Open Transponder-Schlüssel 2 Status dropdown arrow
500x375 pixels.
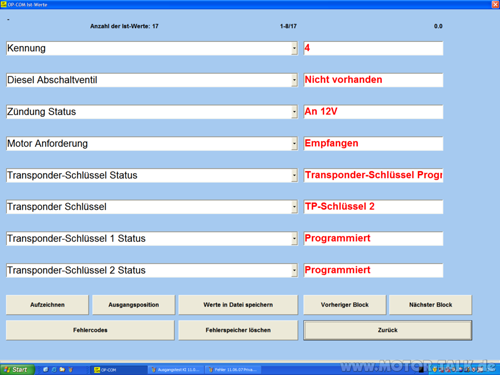294,270
